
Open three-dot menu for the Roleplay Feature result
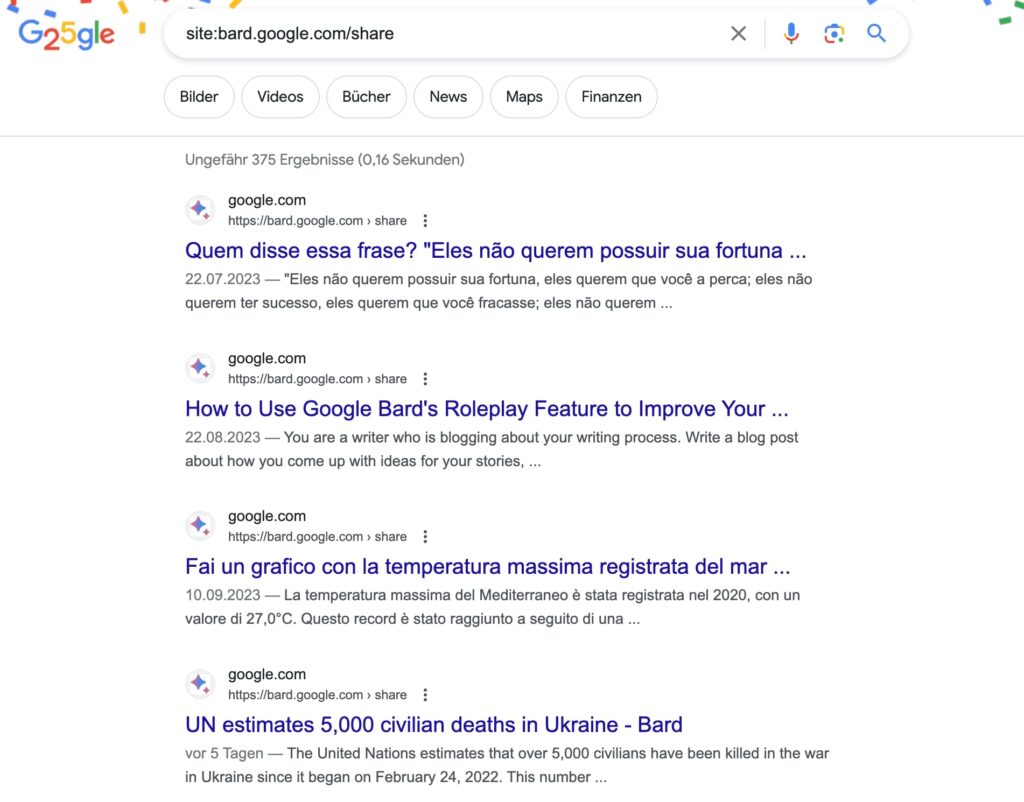[425, 379]
